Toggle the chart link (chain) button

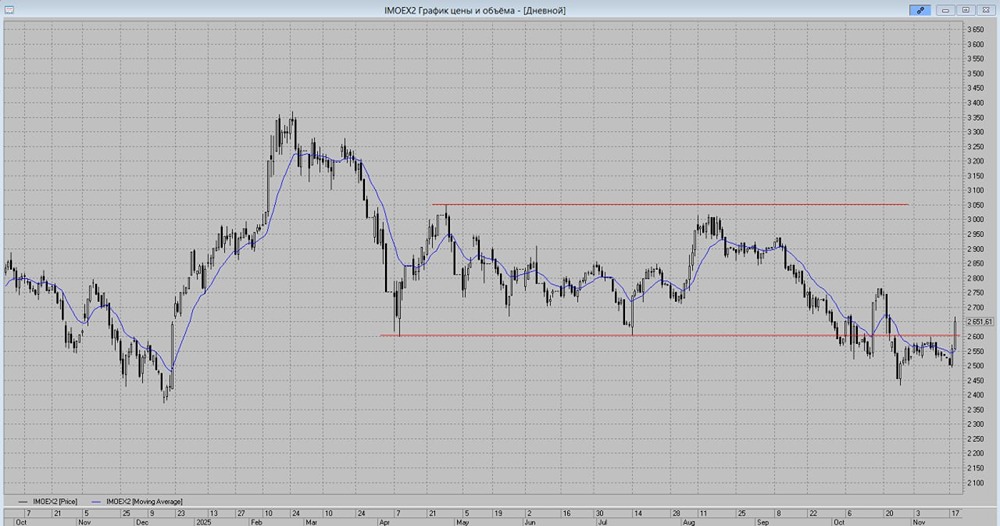(x=919, y=9)
